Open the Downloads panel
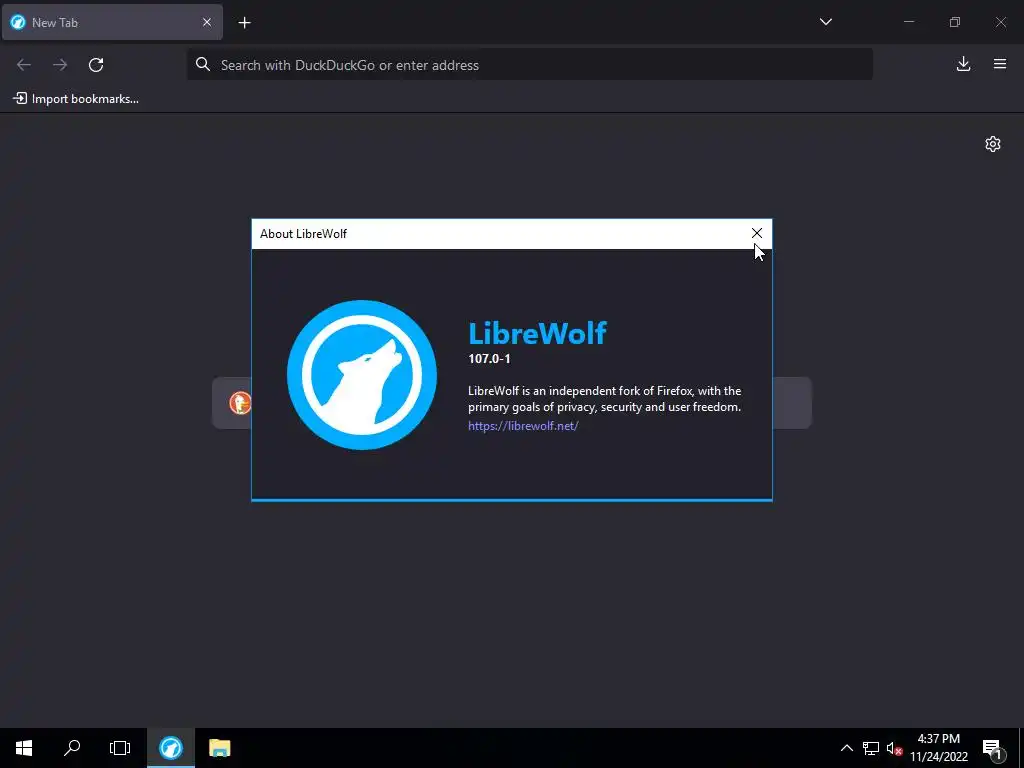Viewport: 1024px width, 768px height. pos(963,64)
